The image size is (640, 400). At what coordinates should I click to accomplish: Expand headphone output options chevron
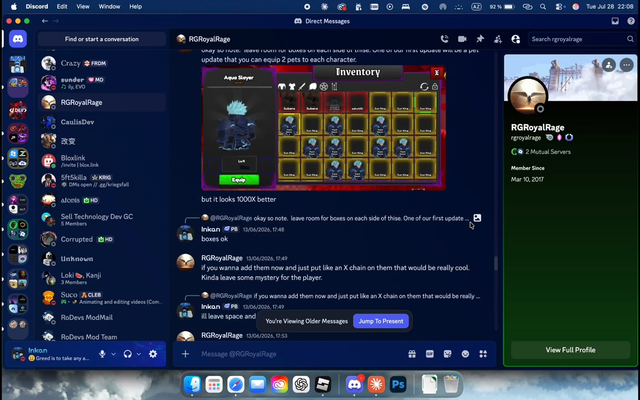pyautogui.click(x=139, y=354)
